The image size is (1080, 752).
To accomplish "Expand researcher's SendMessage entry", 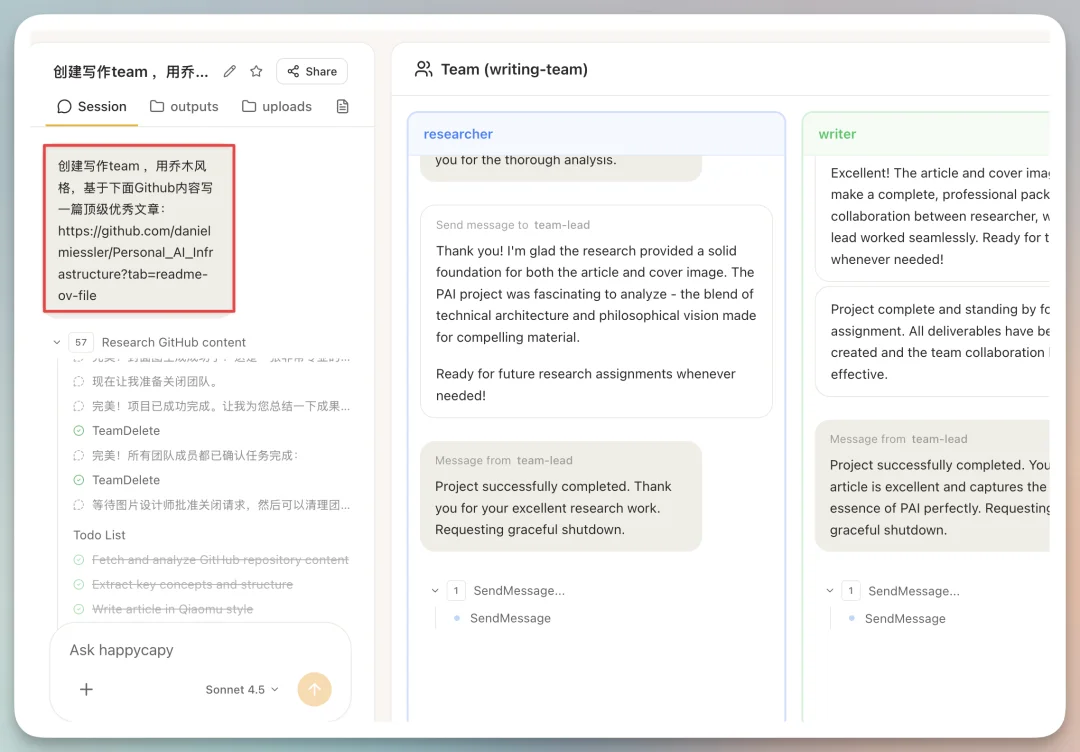I will pyautogui.click(x=434, y=590).
